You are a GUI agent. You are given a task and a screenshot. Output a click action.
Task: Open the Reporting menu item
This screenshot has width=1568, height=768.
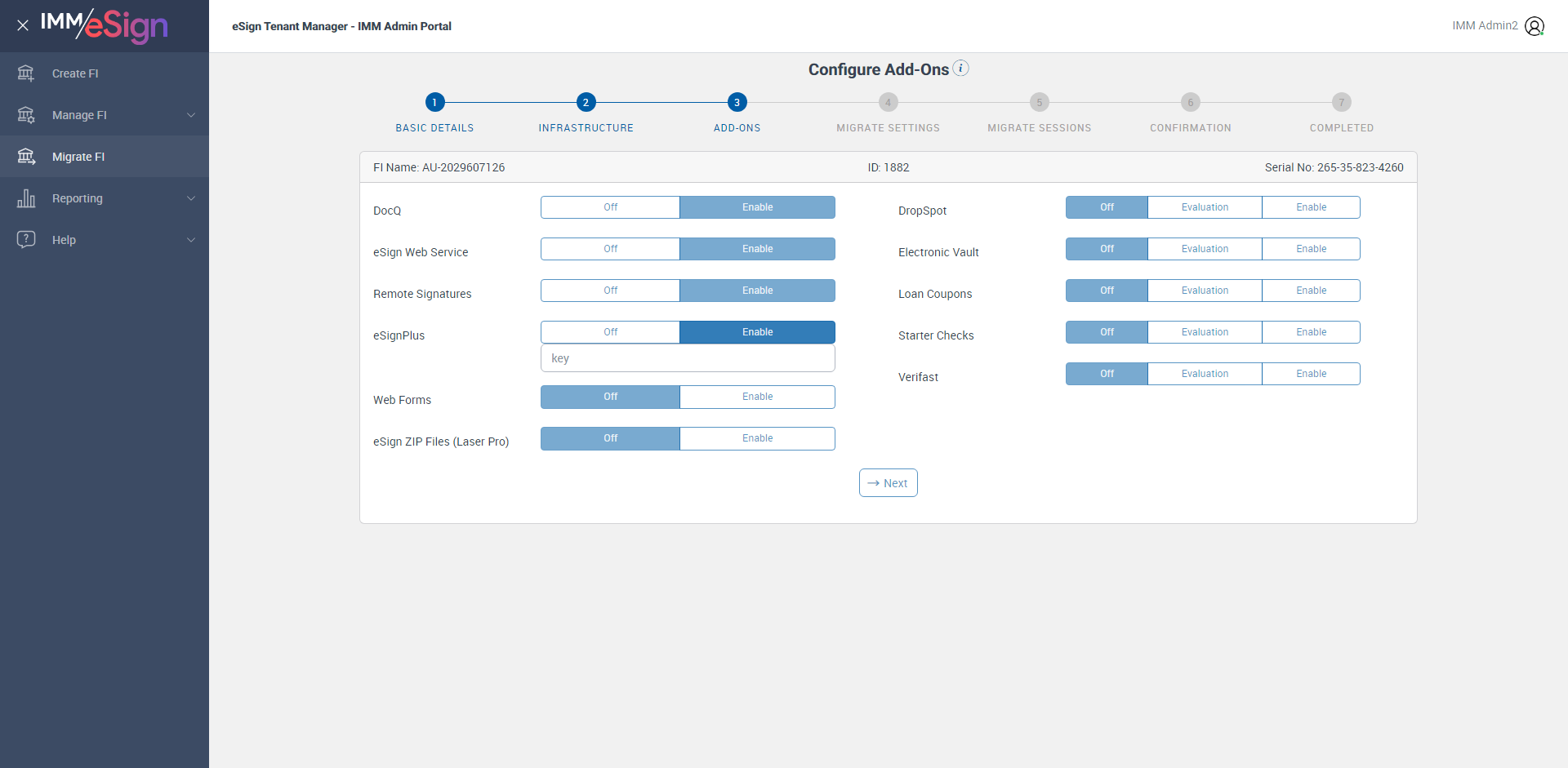(x=105, y=198)
